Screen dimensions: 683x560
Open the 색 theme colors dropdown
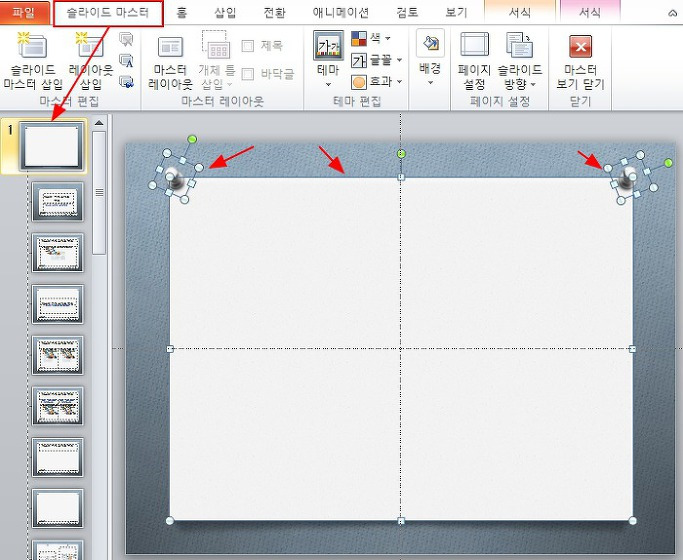371,38
